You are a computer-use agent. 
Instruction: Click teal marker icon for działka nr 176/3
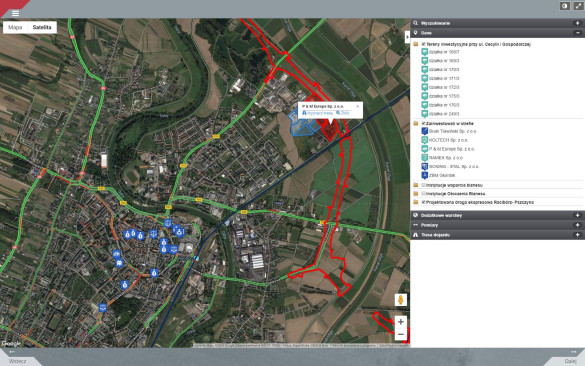[x=425, y=105]
